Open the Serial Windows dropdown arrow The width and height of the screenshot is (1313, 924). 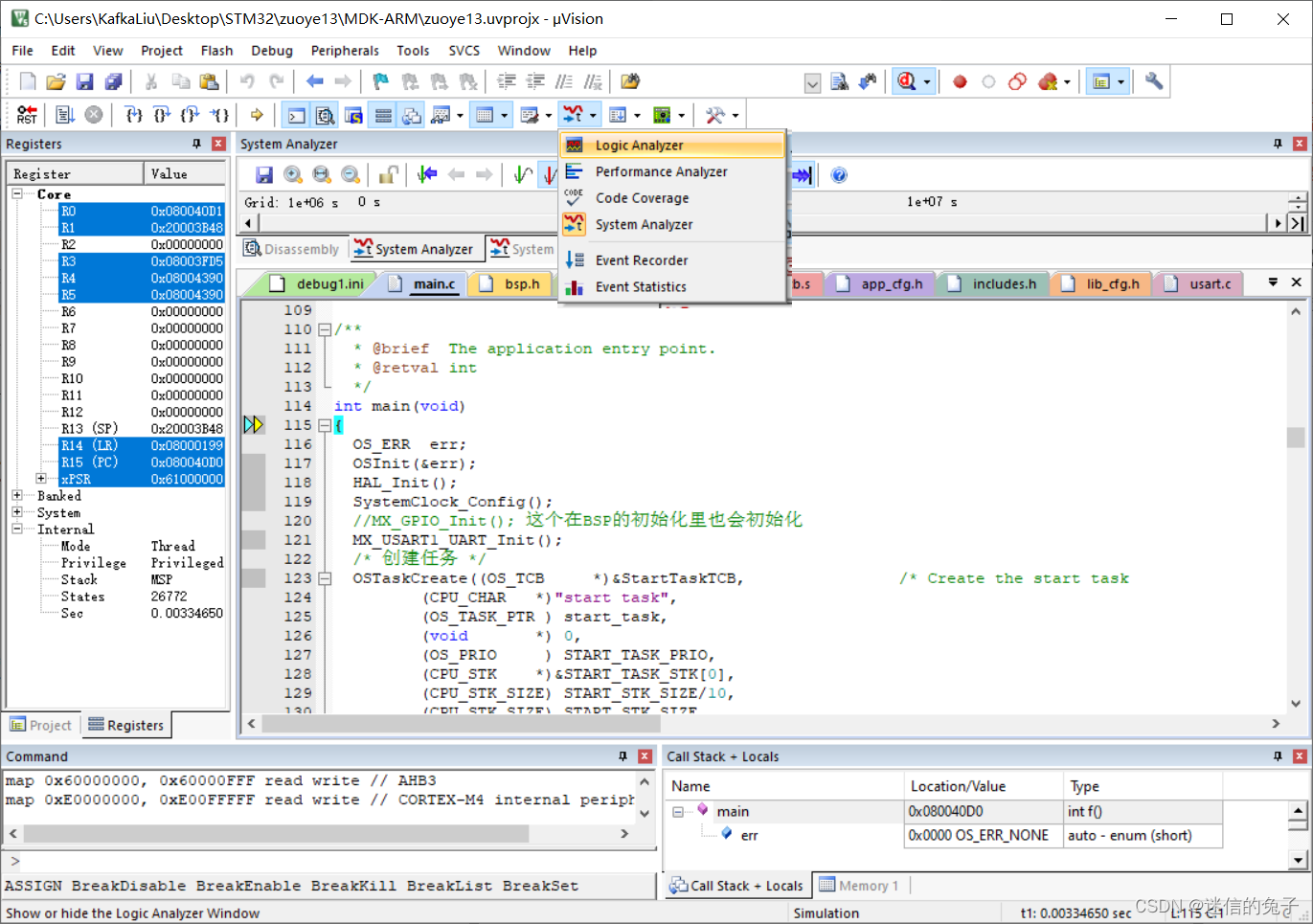point(549,116)
